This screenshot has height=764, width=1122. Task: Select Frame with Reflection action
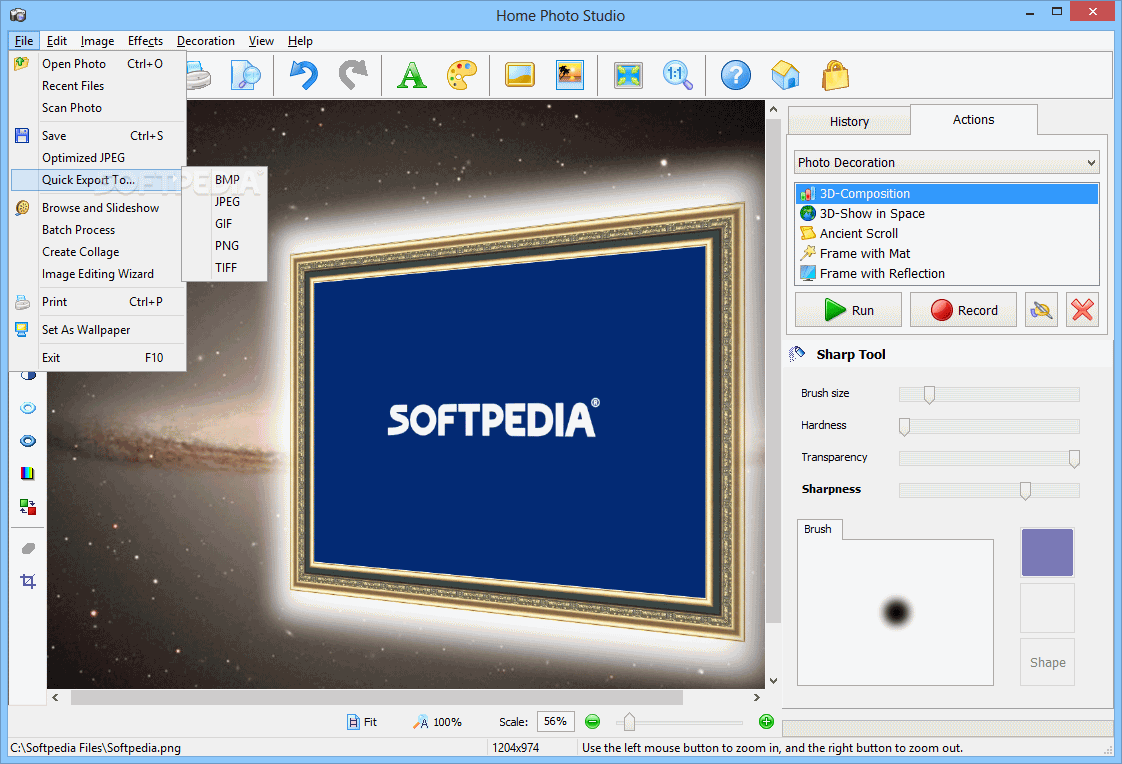(947, 273)
